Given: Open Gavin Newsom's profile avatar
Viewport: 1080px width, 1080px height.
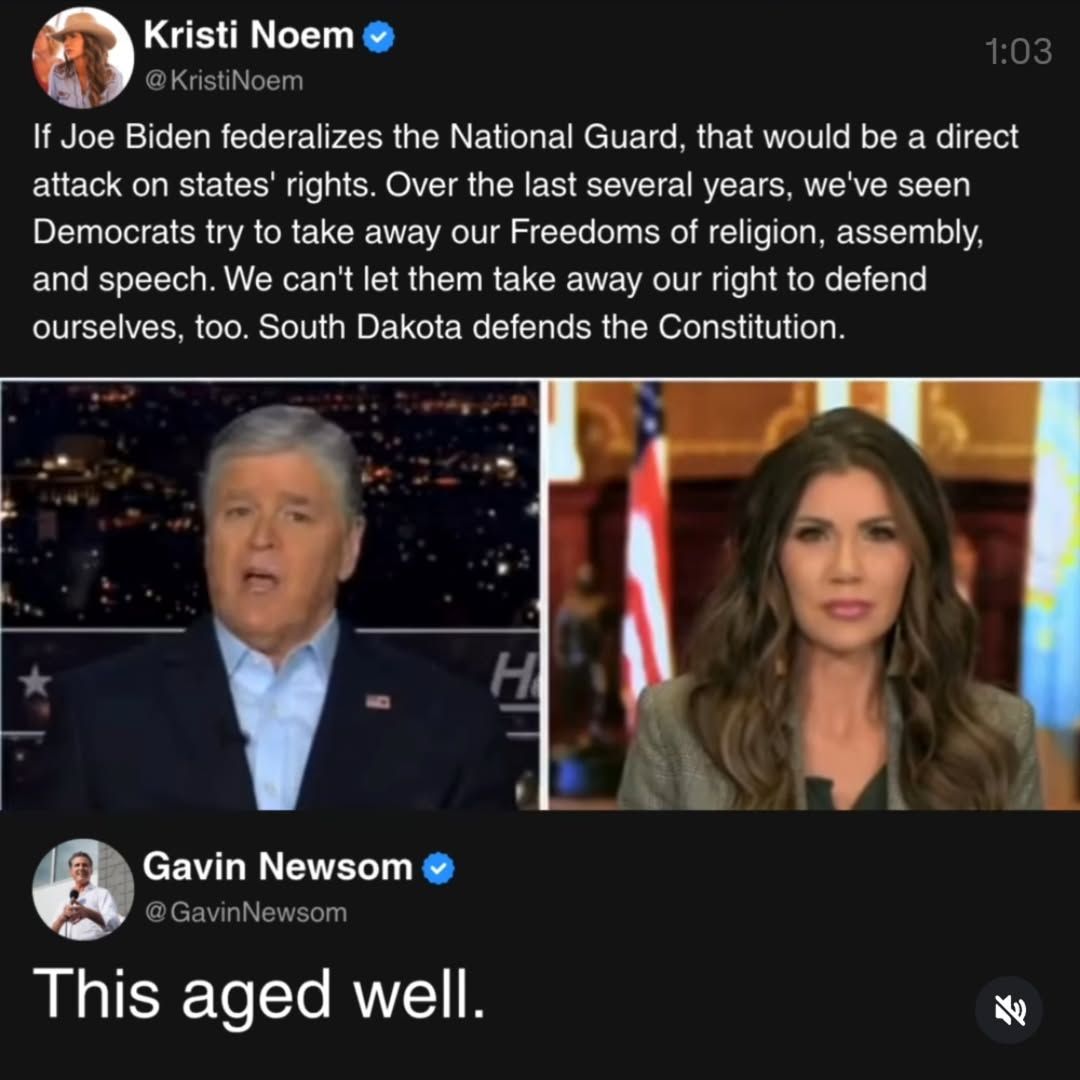Looking at the screenshot, I should [x=83, y=889].
